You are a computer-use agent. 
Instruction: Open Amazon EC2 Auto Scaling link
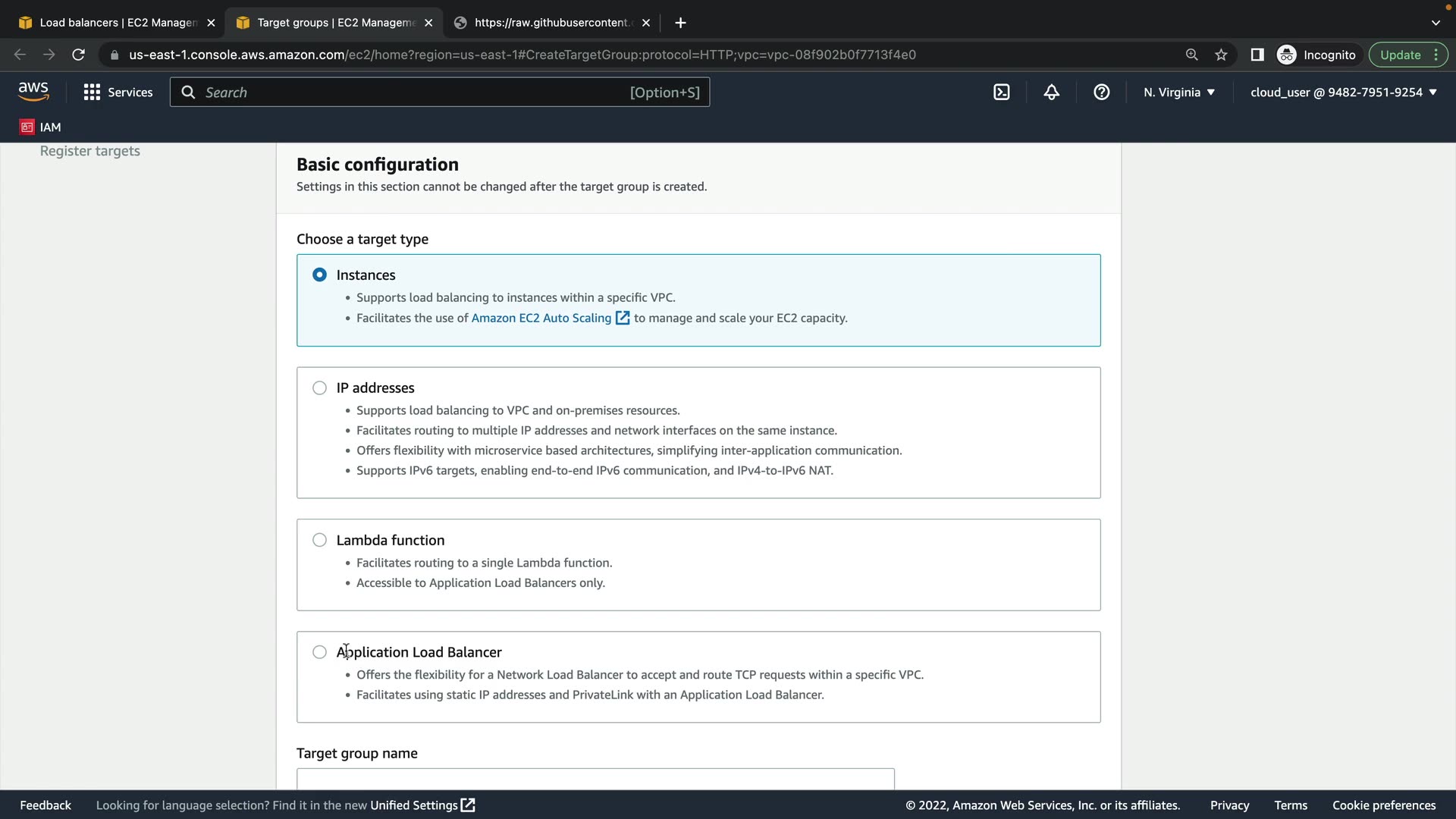(541, 318)
